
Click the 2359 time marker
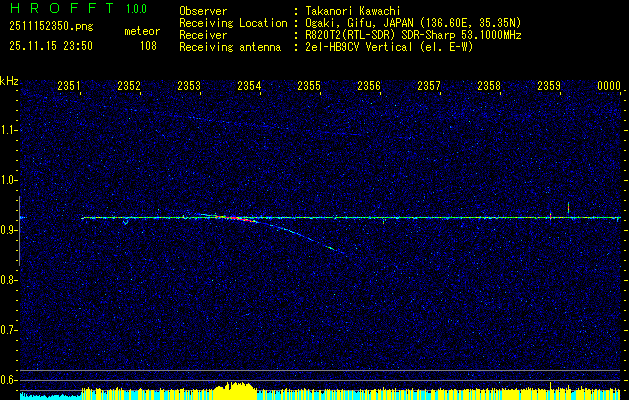(x=549, y=86)
